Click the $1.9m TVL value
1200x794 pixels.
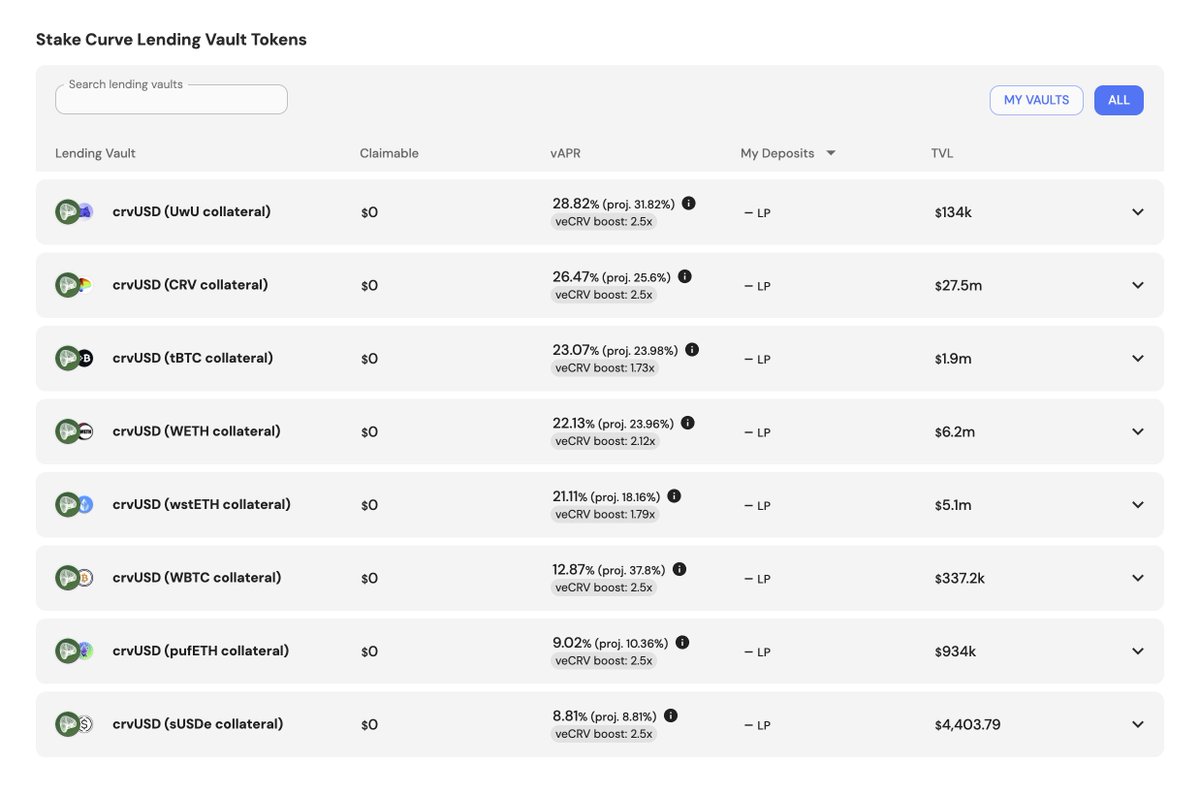point(953,358)
